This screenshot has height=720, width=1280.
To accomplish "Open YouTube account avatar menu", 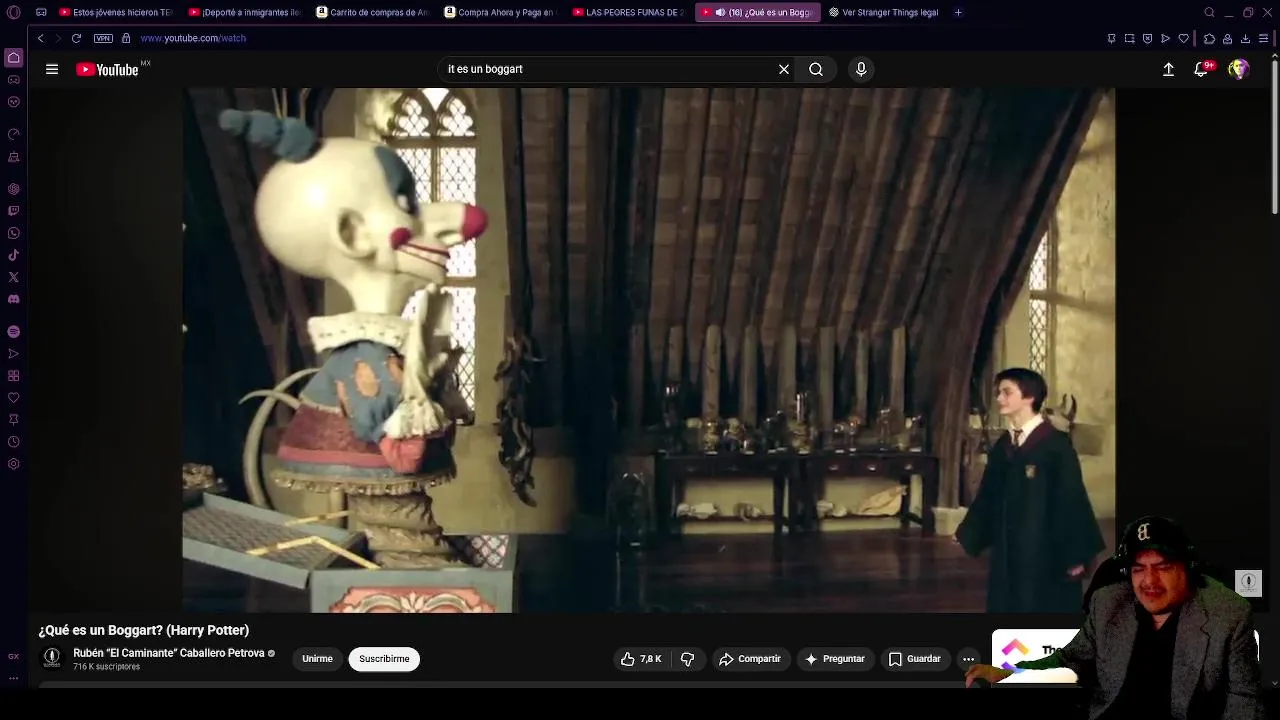I will (x=1239, y=69).
